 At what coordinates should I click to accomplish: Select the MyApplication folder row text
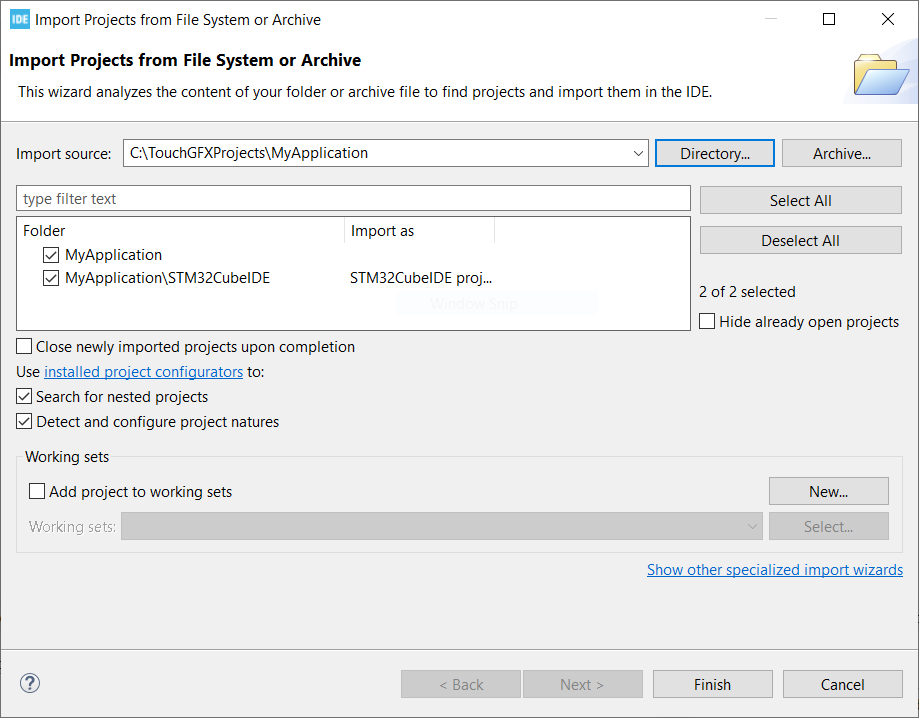click(x=114, y=255)
